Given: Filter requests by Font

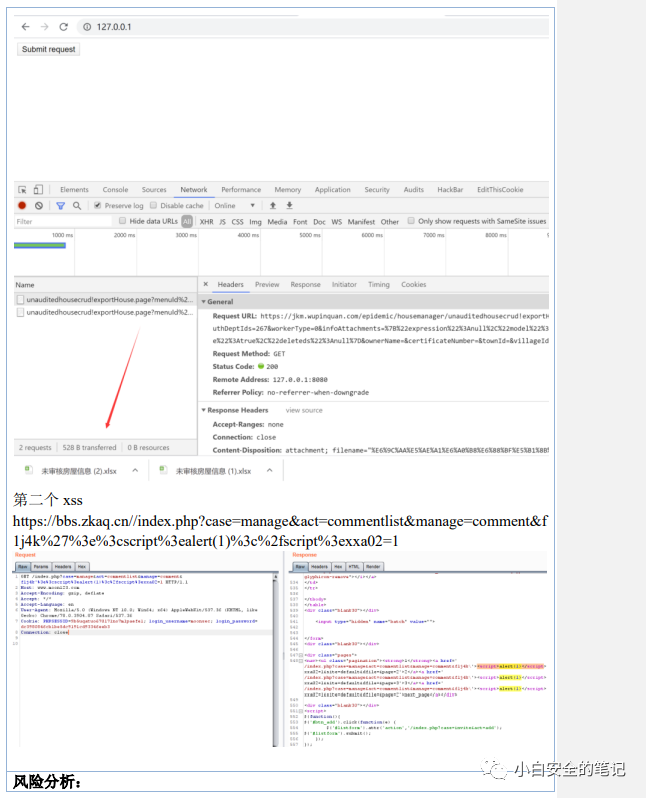Looking at the screenshot, I should (x=300, y=222).
